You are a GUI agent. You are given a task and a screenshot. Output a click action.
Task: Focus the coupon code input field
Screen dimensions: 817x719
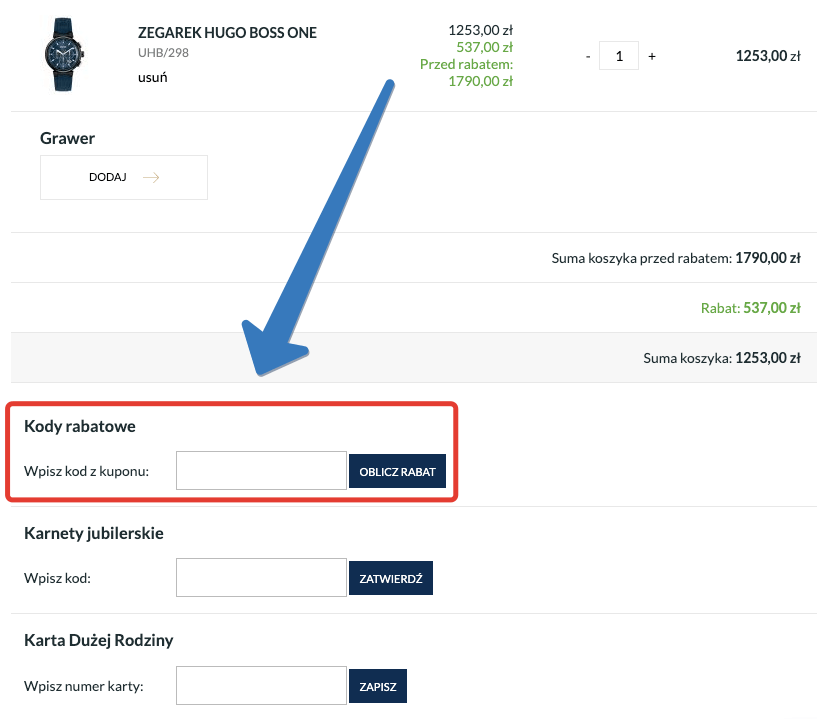pos(261,471)
